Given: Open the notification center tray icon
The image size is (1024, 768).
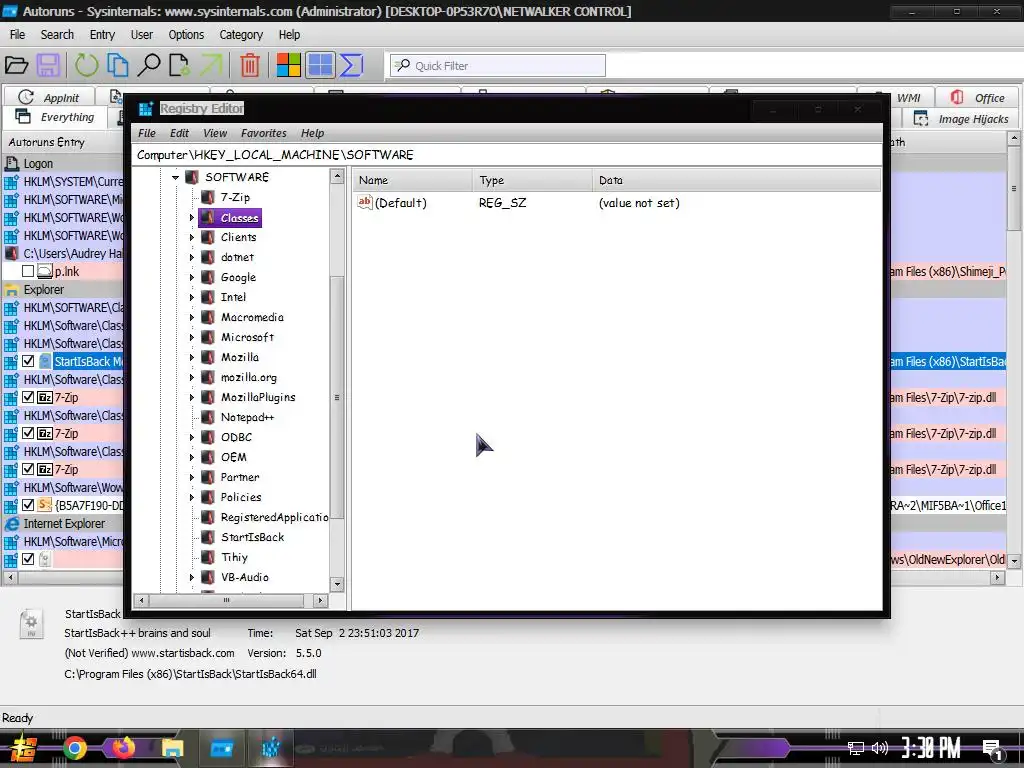Looking at the screenshot, I should [x=993, y=750].
